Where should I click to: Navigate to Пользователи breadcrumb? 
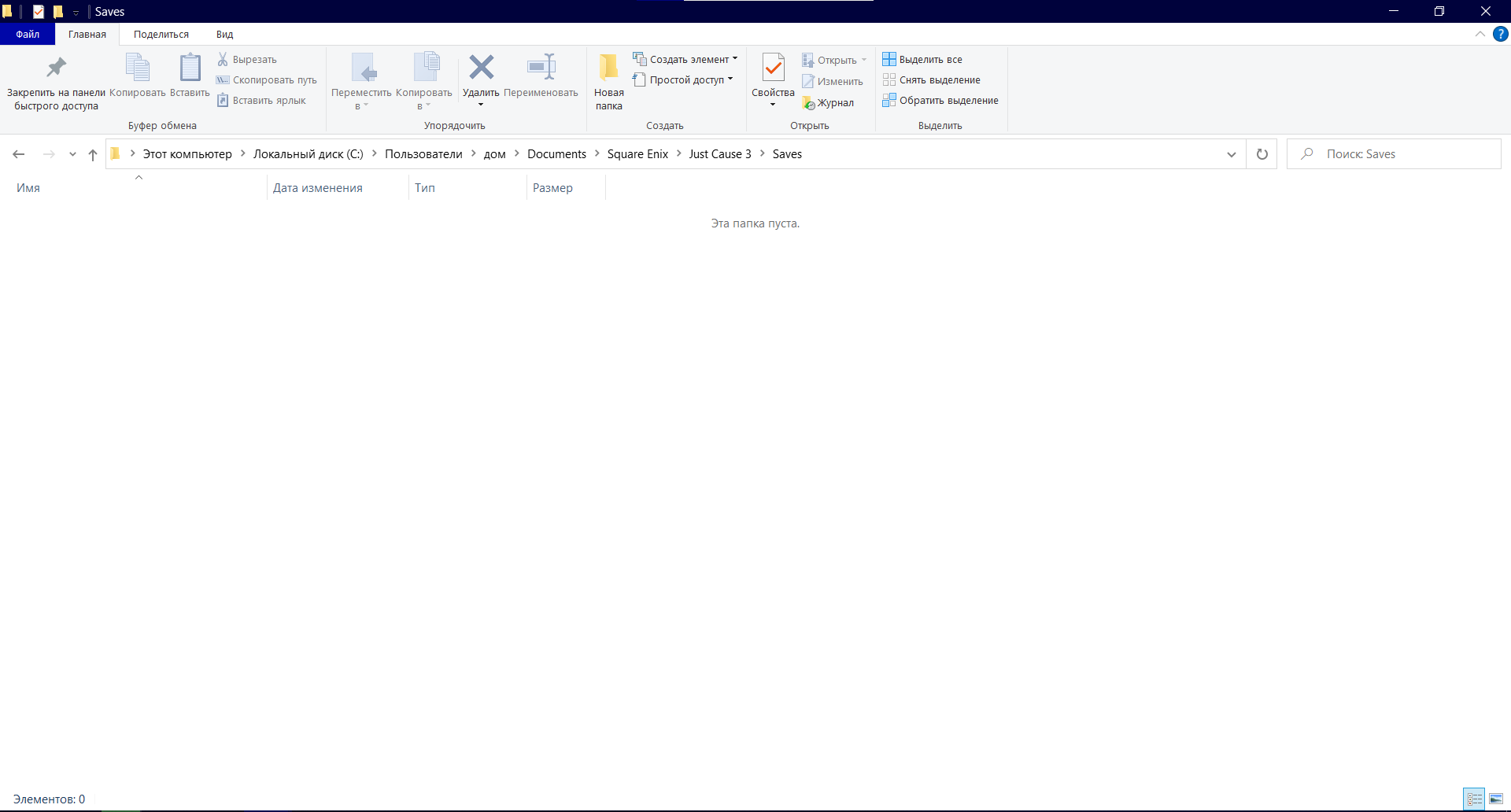(423, 154)
